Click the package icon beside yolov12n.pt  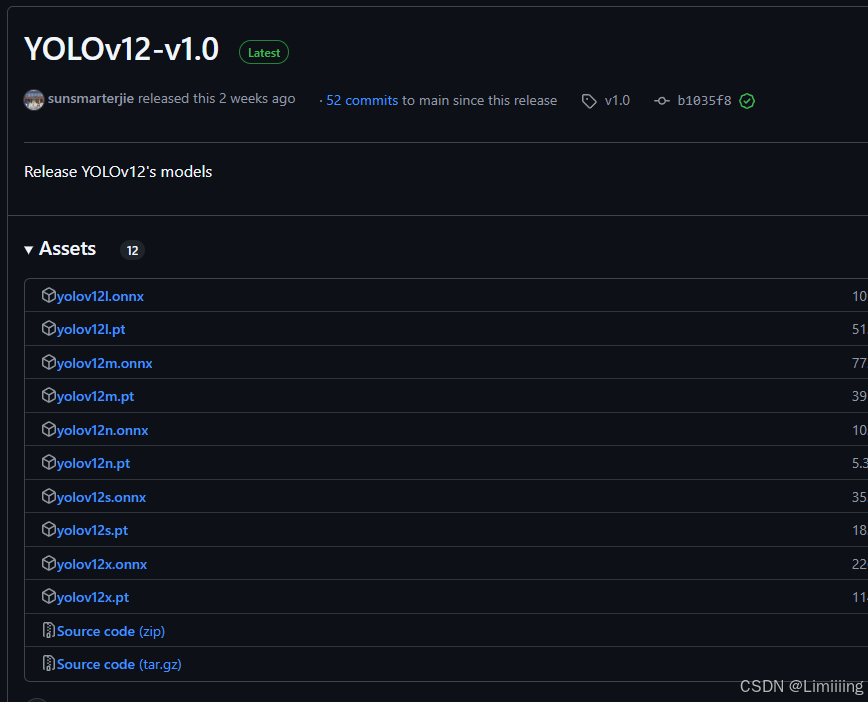(x=49, y=462)
